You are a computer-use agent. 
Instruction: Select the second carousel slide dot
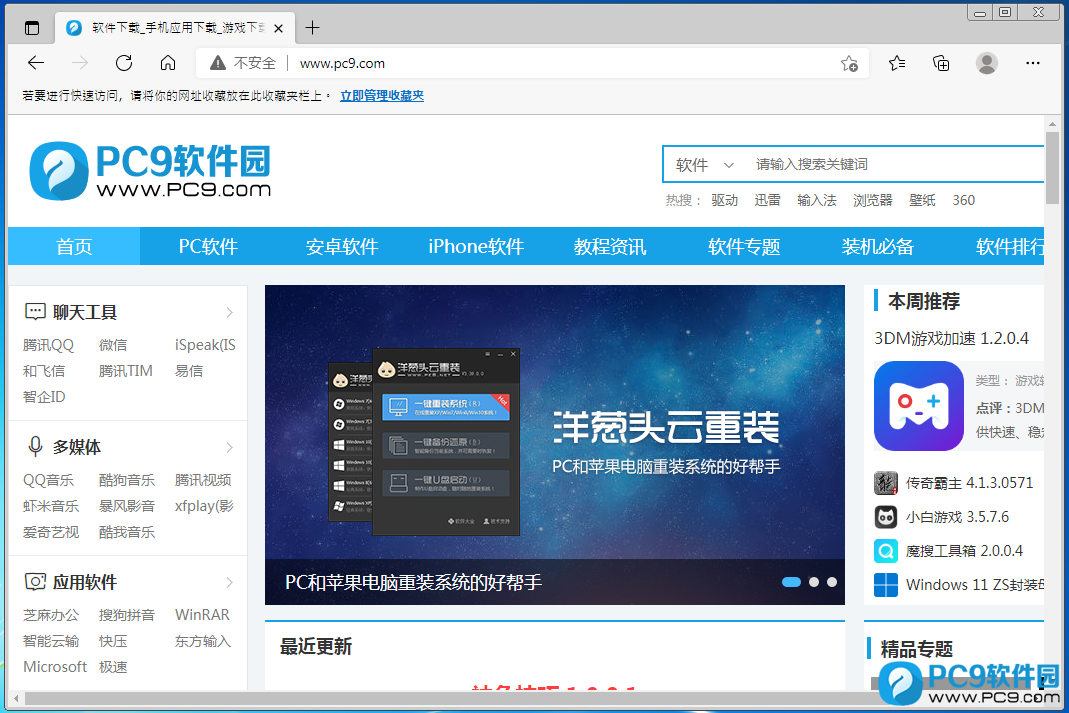click(813, 582)
